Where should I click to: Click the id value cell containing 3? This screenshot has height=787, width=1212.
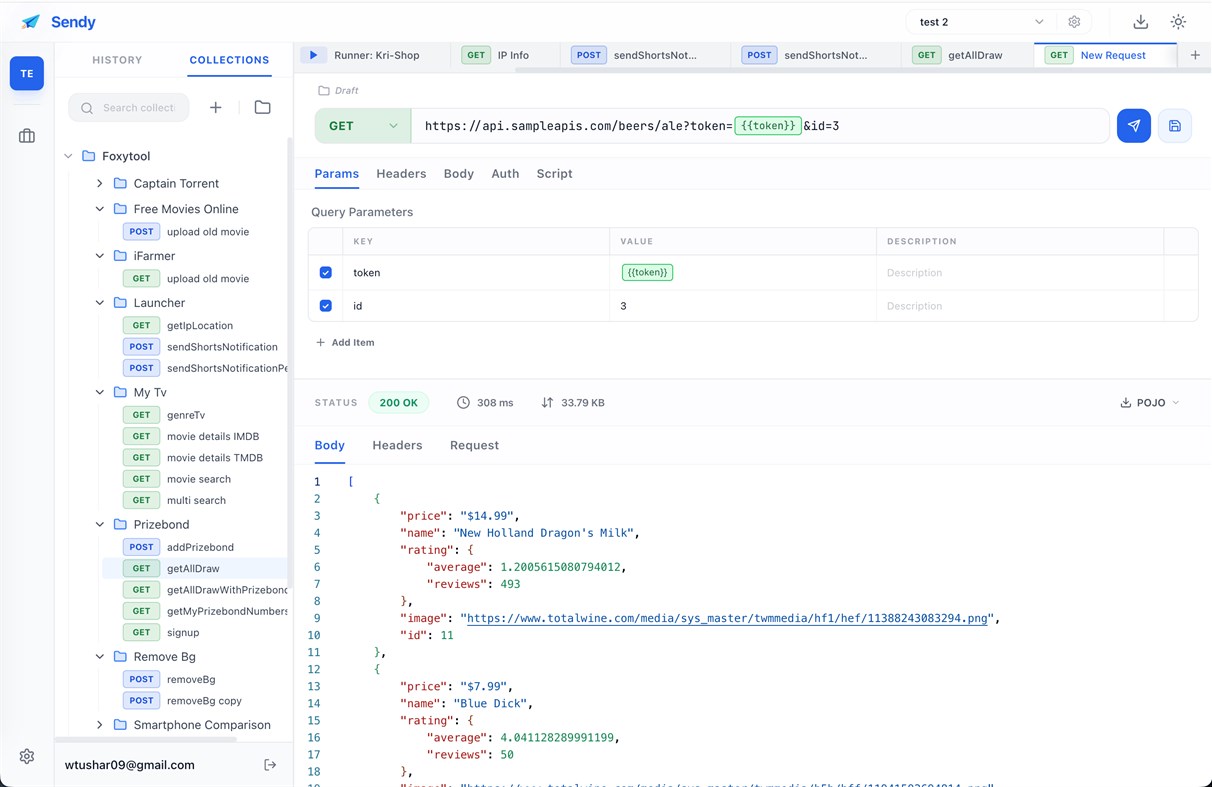coord(742,306)
